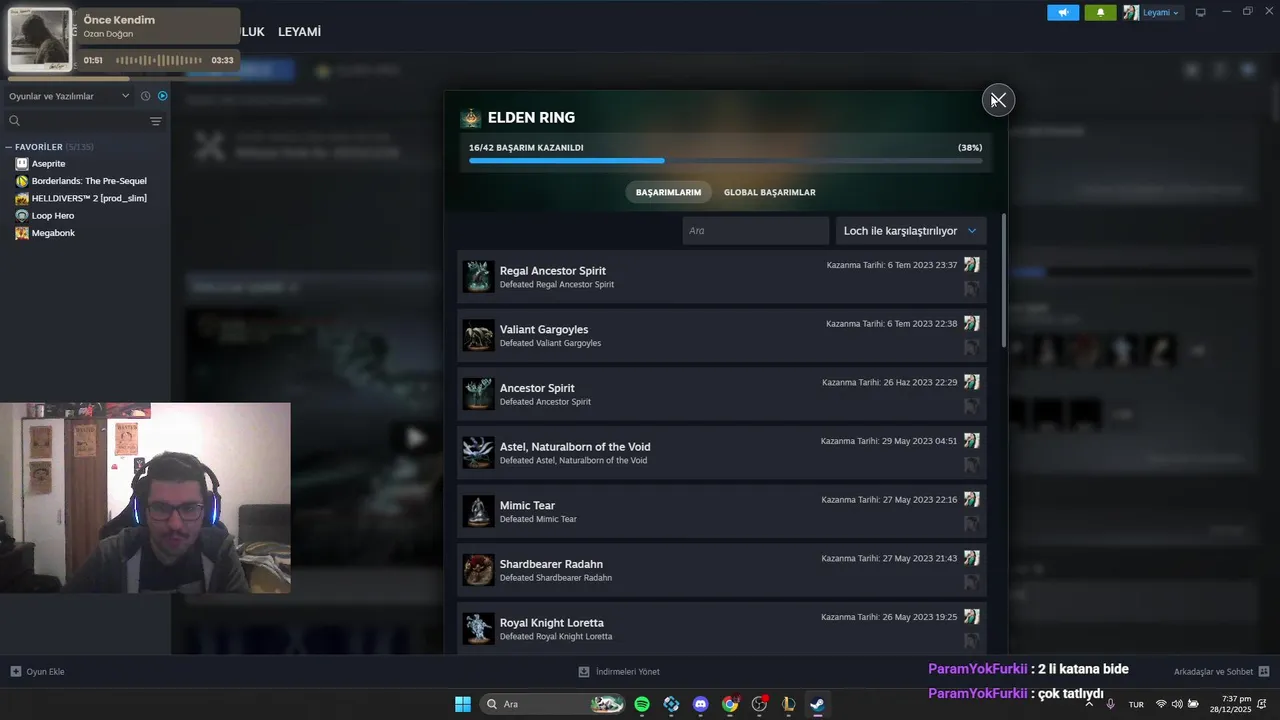Close the Elden Ring achievements dialog
Viewport: 1280px width, 720px height.
pos(998,100)
